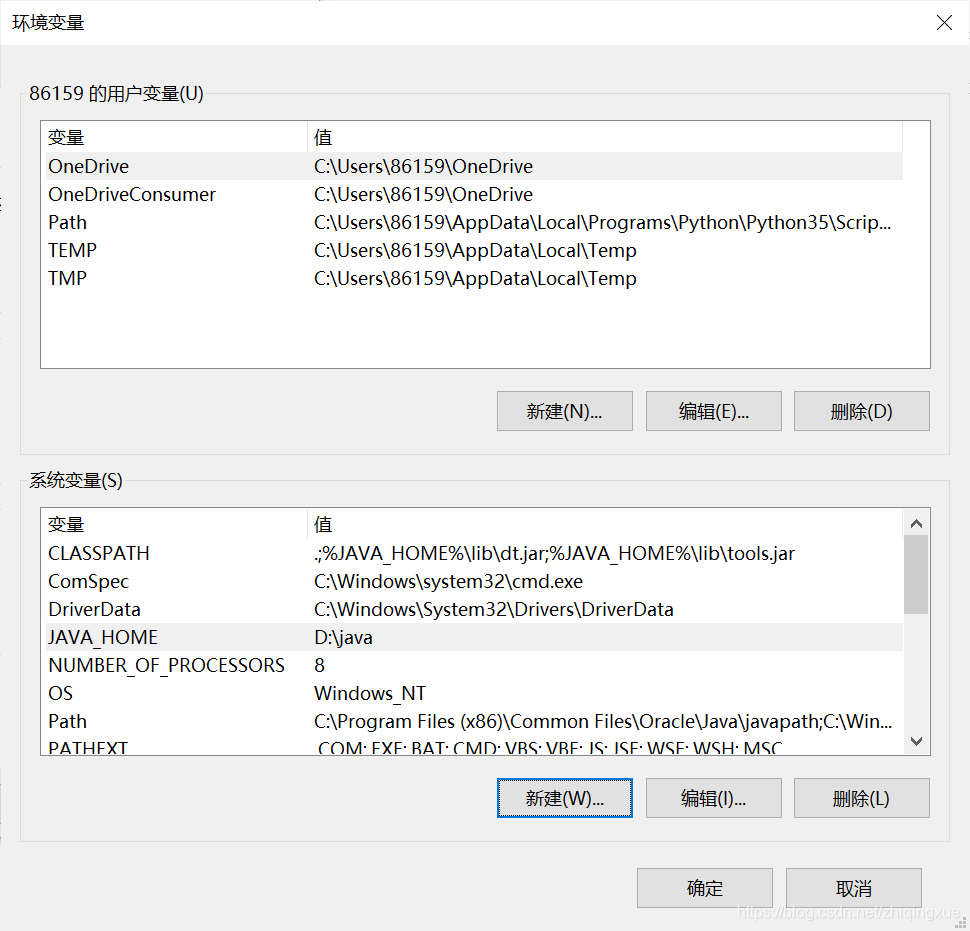Confirm with the 确定 button
The height and width of the screenshot is (931, 970).
(x=705, y=888)
